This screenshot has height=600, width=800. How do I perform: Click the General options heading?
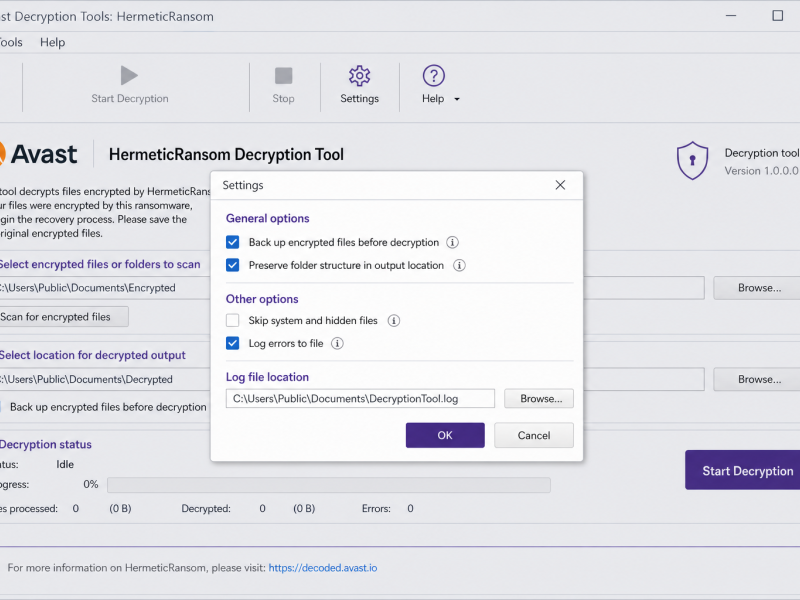pos(267,218)
